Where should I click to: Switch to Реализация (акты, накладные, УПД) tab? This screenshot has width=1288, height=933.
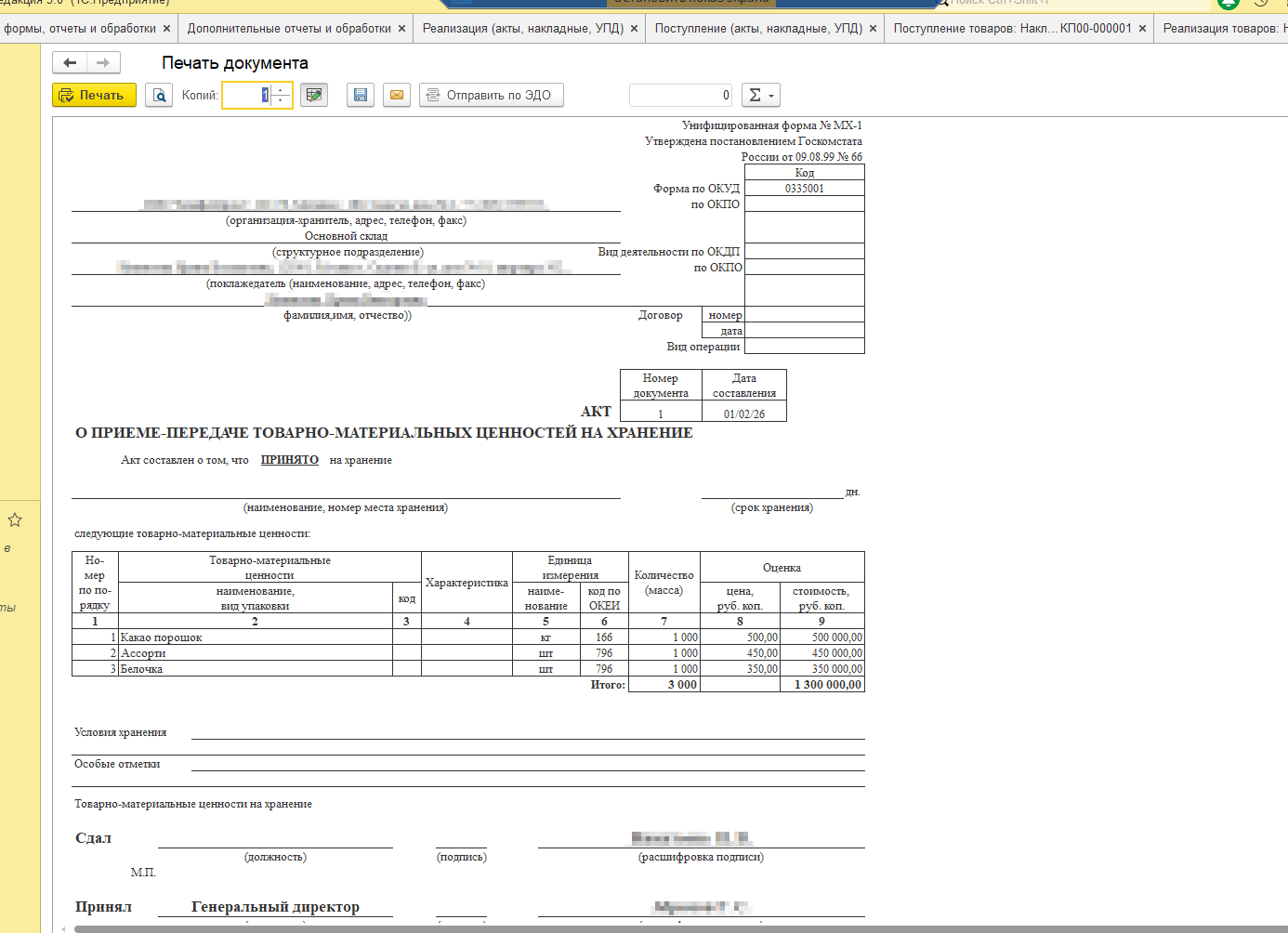tap(522, 29)
